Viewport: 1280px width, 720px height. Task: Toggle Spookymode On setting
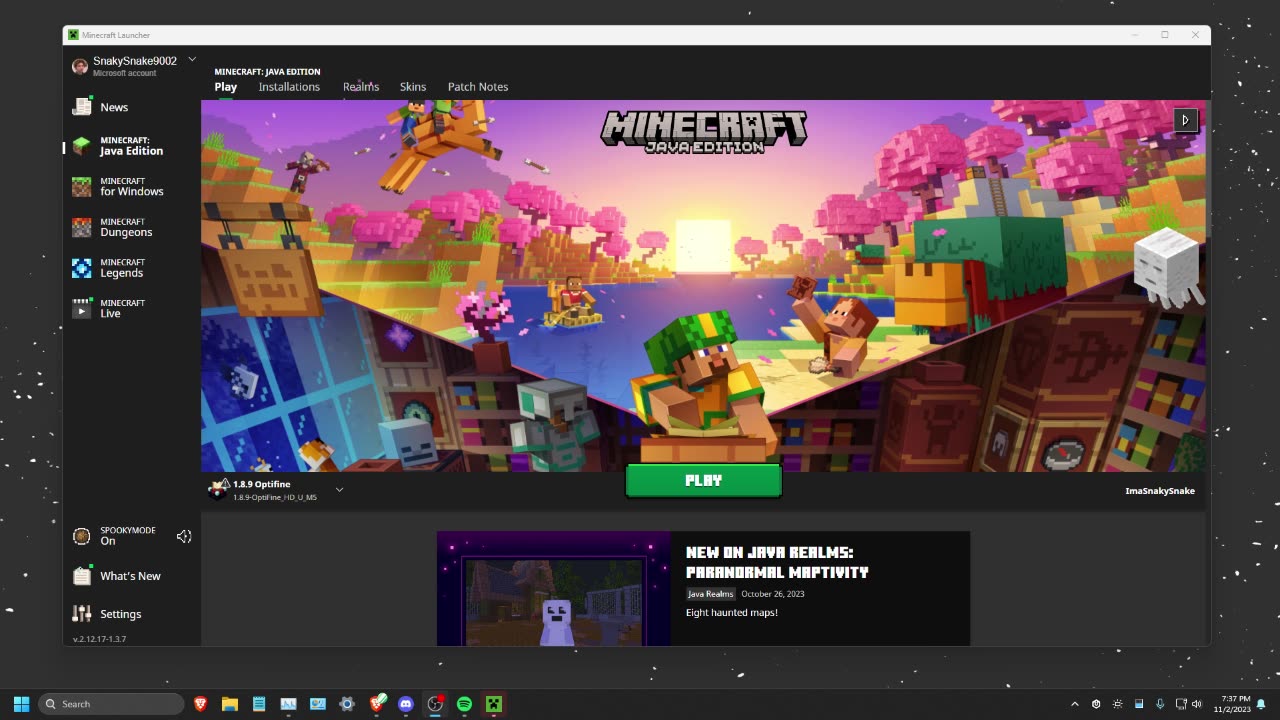[x=114, y=536]
